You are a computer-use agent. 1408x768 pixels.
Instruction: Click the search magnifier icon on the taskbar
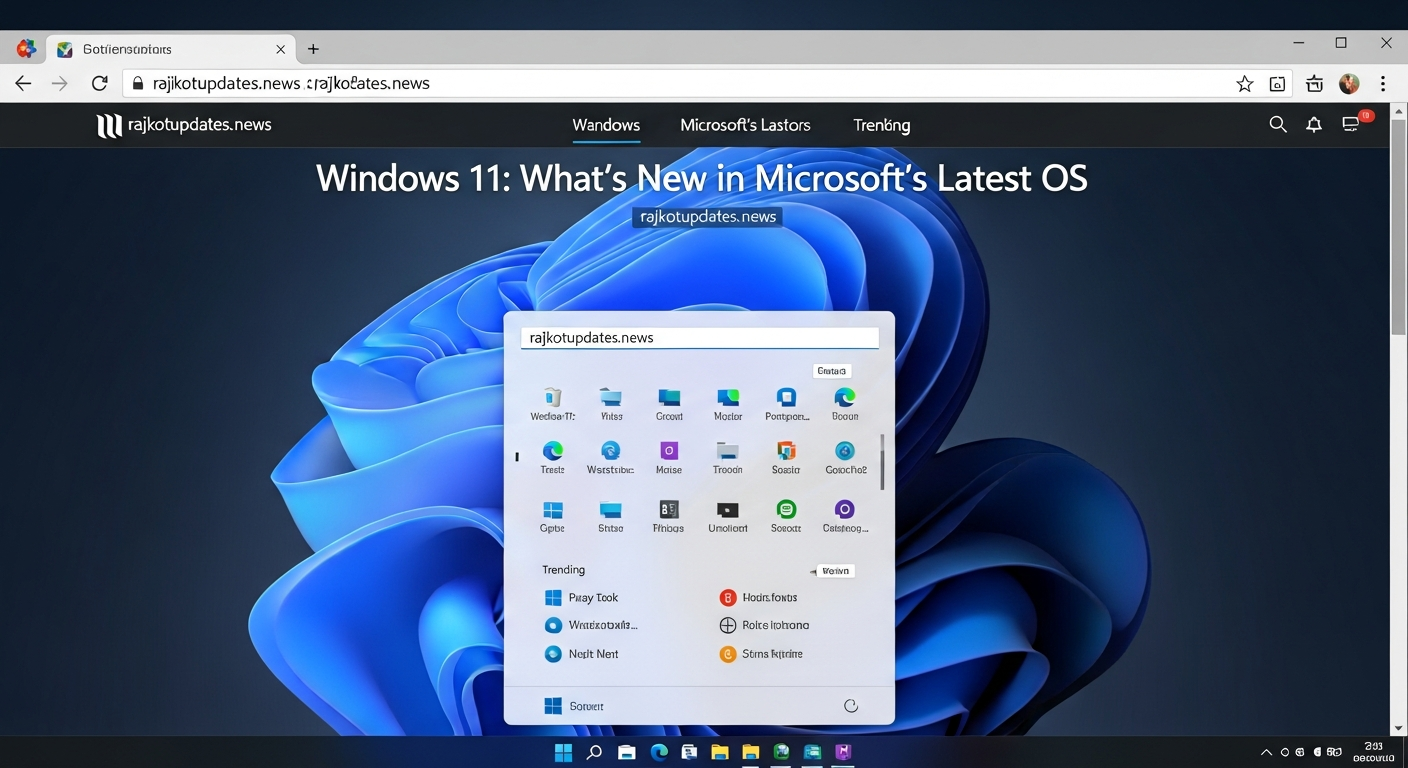pyautogui.click(x=594, y=752)
